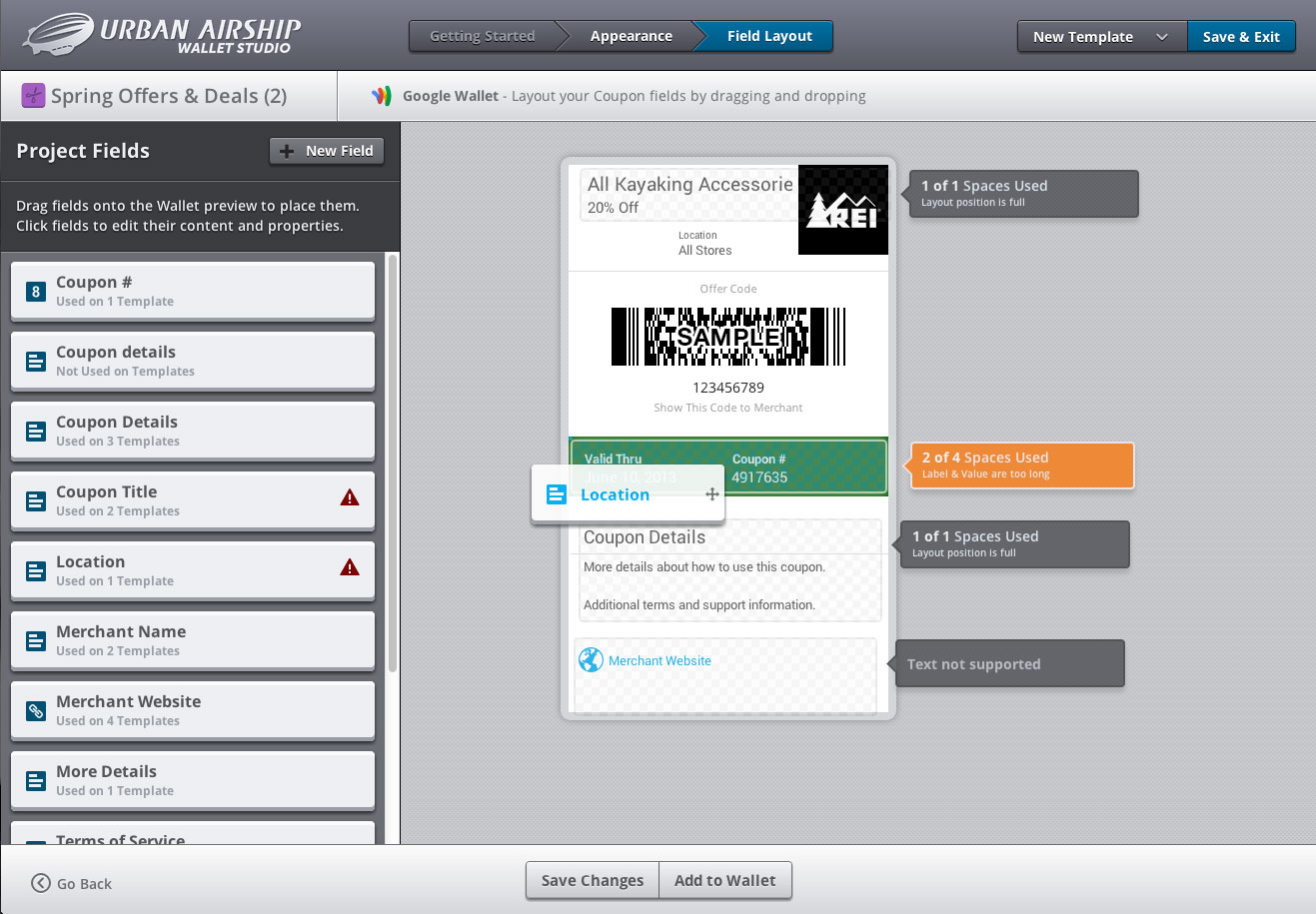Image resolution: width=1316 pixels, height=914 pixels.
Task: Click the purple scissors project icon
Action: pyautogui.click(x=33, y=96)
